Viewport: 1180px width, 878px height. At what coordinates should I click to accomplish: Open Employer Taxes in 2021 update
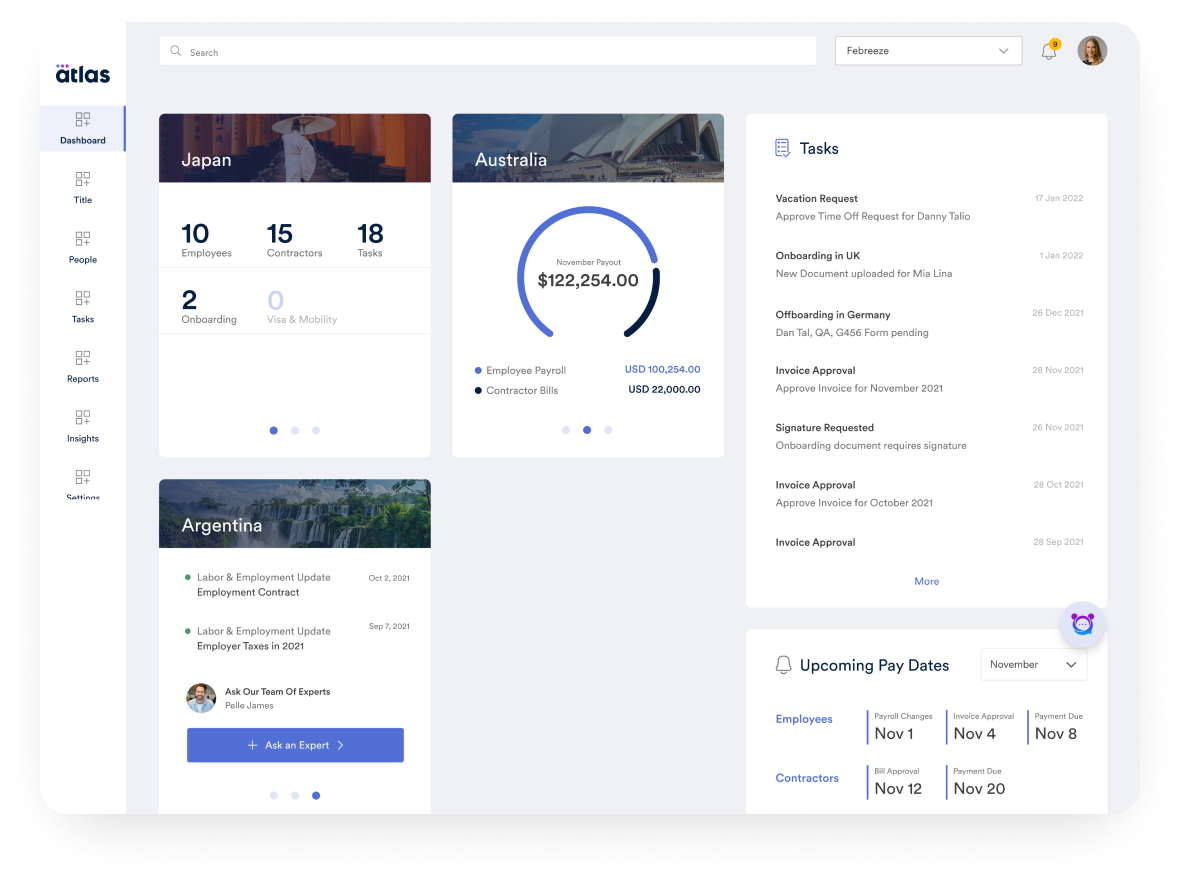pyautogui.click(x=297, y=638)
